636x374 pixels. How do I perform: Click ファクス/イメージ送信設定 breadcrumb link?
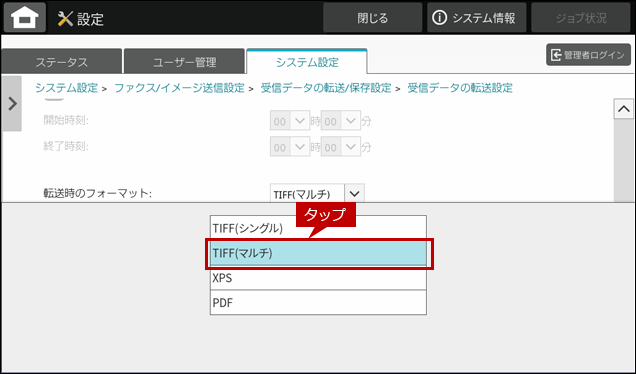[179, 88]
